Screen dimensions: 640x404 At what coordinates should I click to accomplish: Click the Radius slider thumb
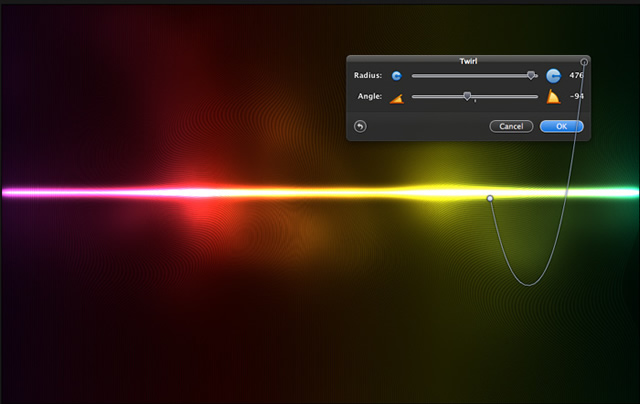[x=531, y=75]
